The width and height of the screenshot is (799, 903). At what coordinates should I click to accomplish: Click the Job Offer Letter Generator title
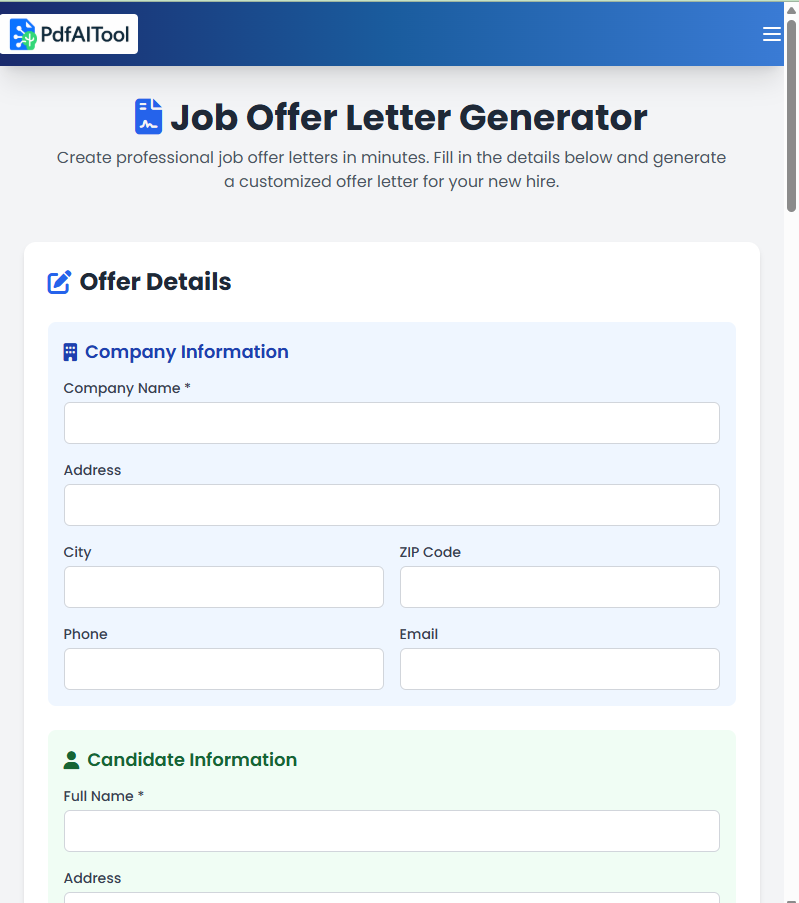pyautogui.click(x=409, y=117)
